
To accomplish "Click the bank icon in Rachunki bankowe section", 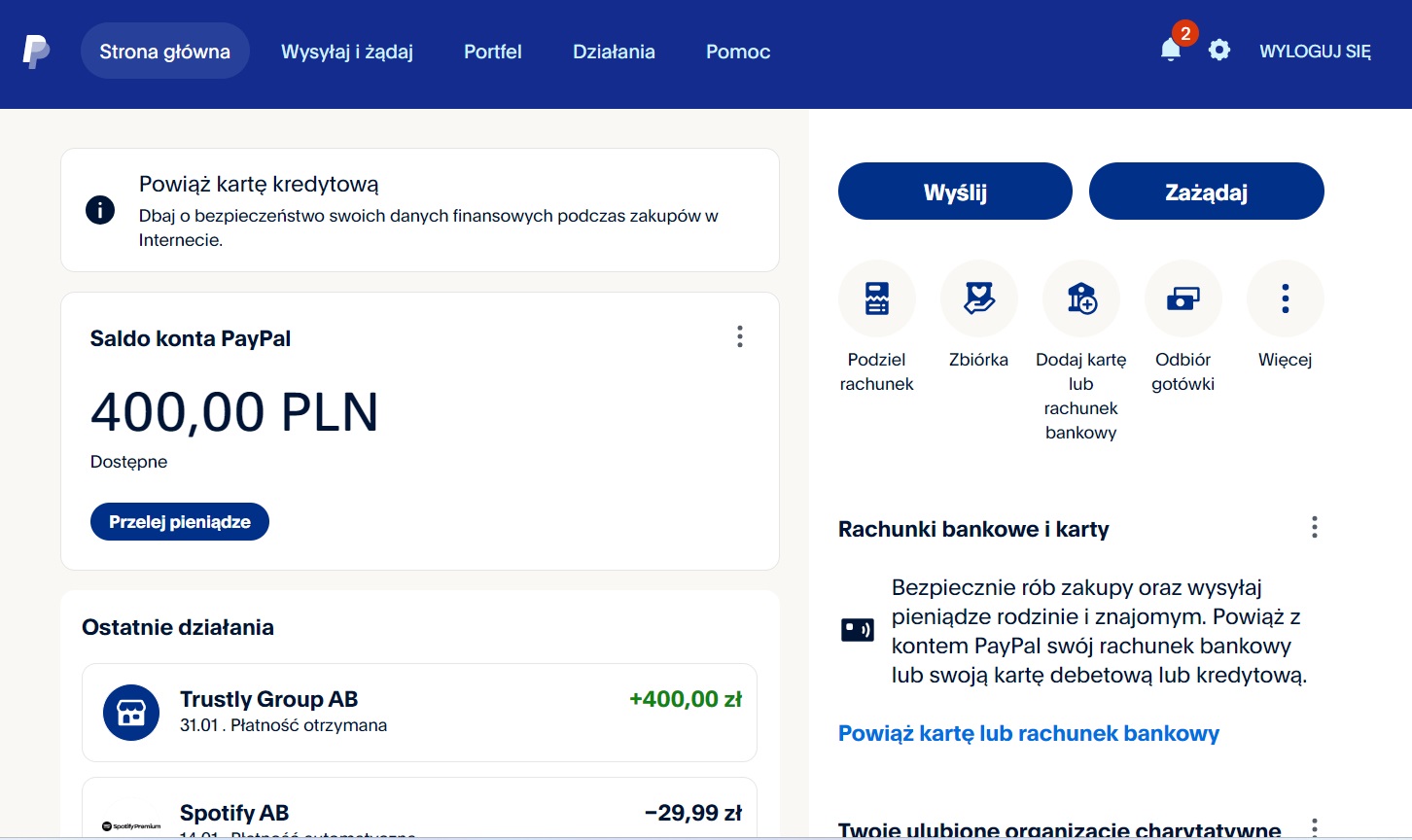I will tap(860, 629).
